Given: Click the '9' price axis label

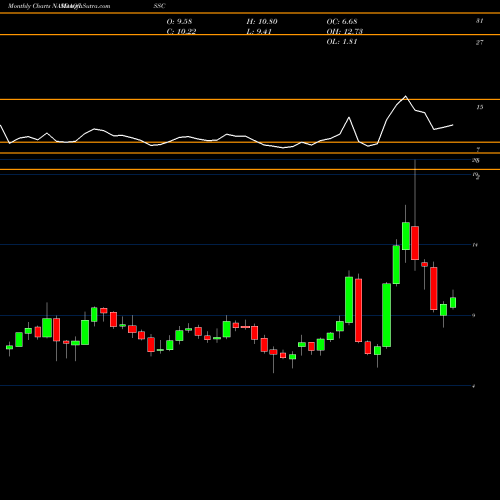Looking at the screenshot, I should [x=474, y=315].
